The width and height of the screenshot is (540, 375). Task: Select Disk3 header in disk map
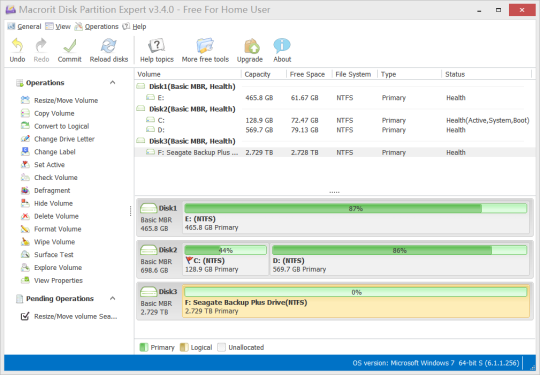click(x=159, y=302)
